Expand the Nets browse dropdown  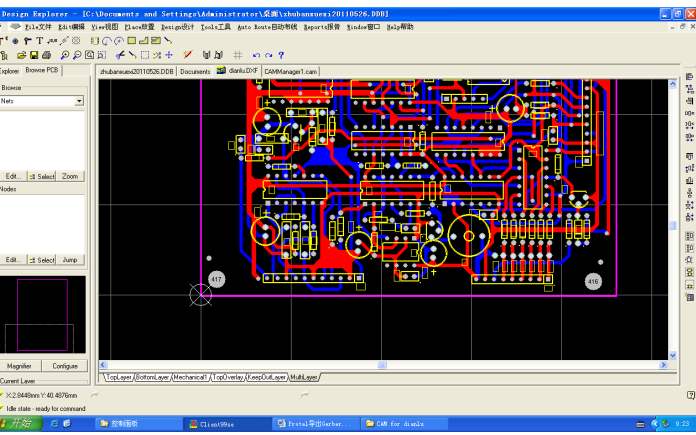[x=79, y=101]
